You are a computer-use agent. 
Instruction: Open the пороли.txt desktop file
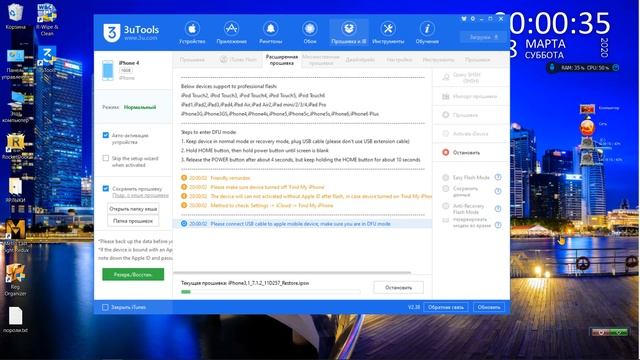[x=16, y=320]
